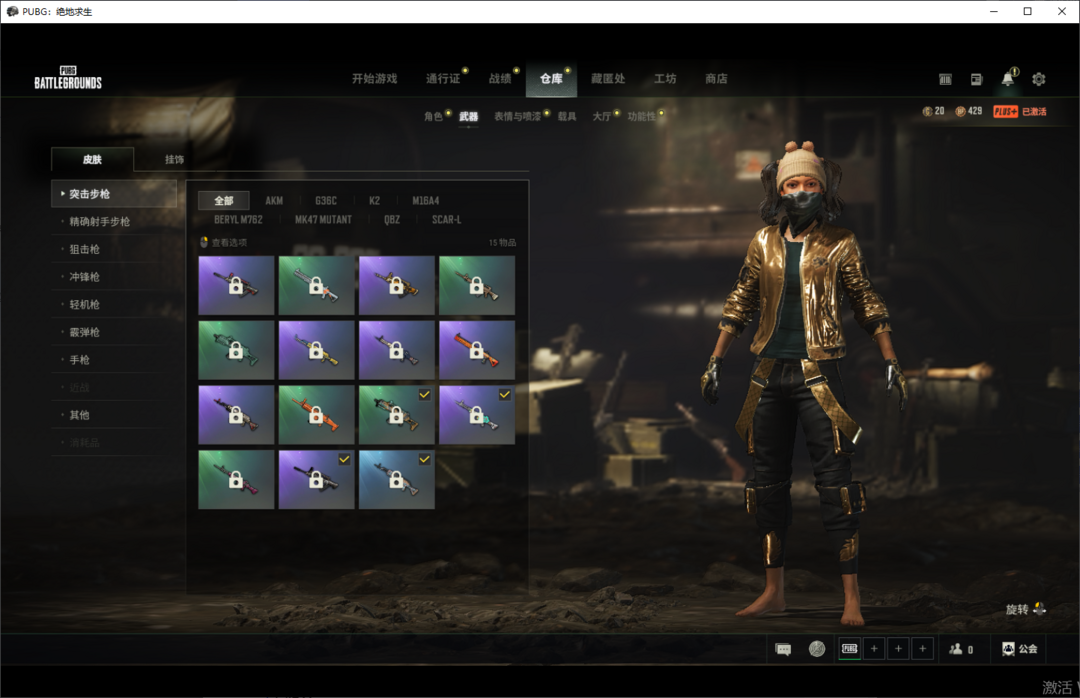This screenshot has width=1080, height=698.
Task: Click the round crossed-out icon beside chat
Action: [x=817, y=649]
